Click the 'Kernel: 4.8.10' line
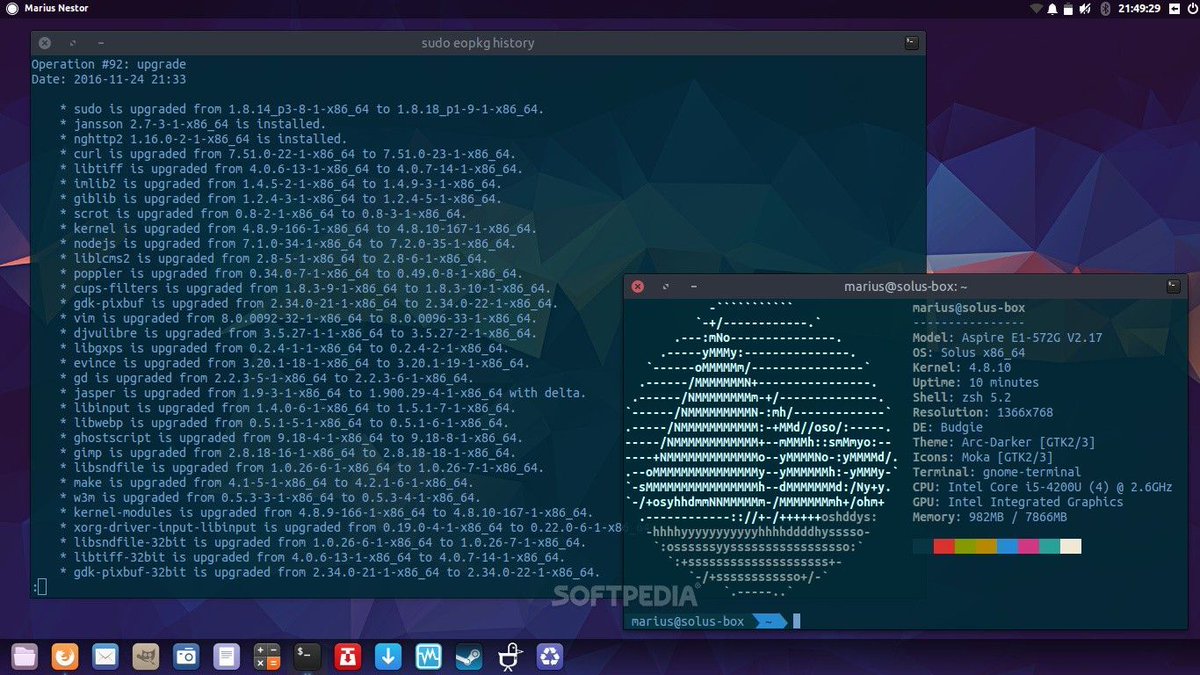The image size is (1200, 675). [962, 367]
